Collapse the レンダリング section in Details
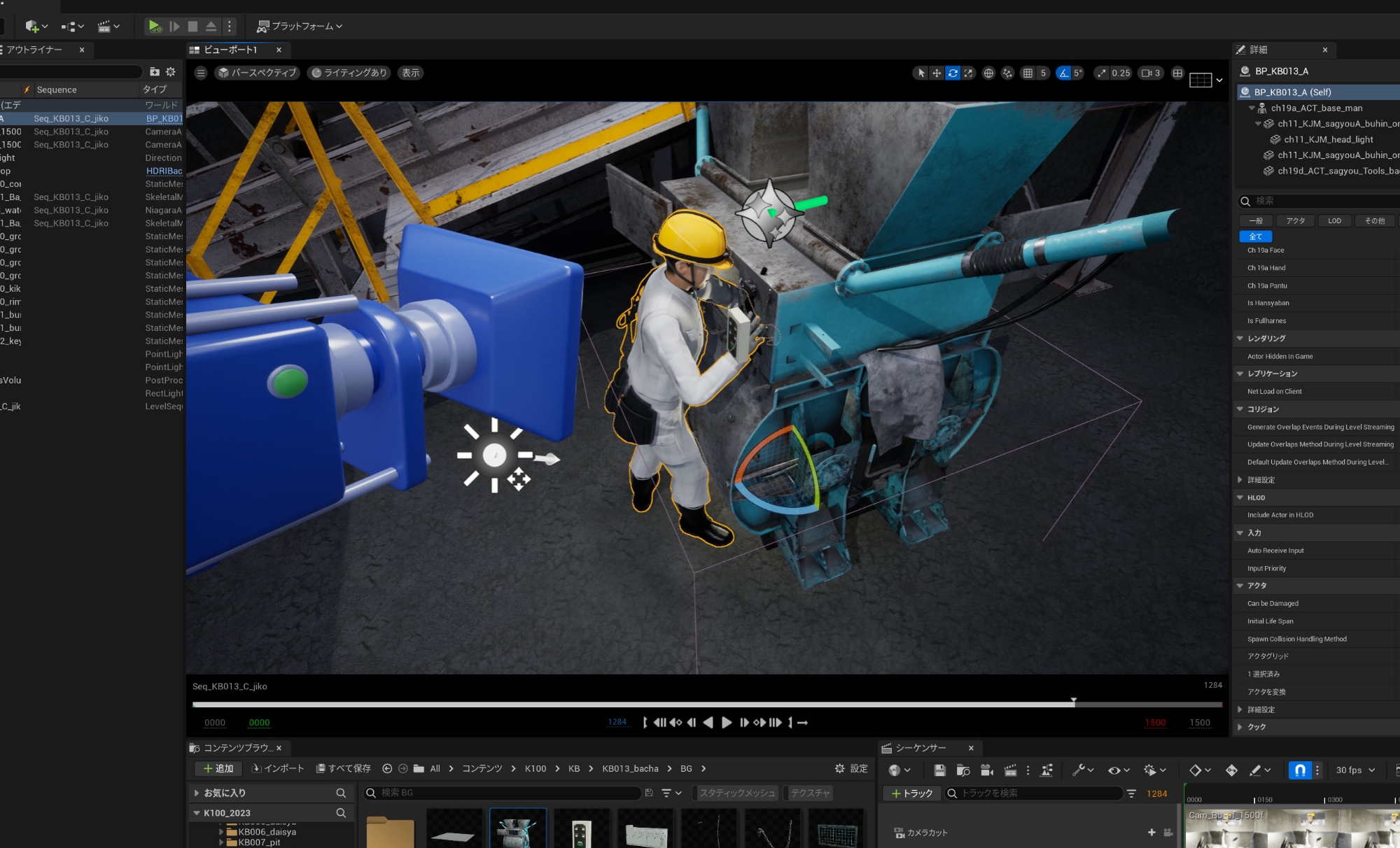Viewport: 1400px width, 848px height. 1240,339
